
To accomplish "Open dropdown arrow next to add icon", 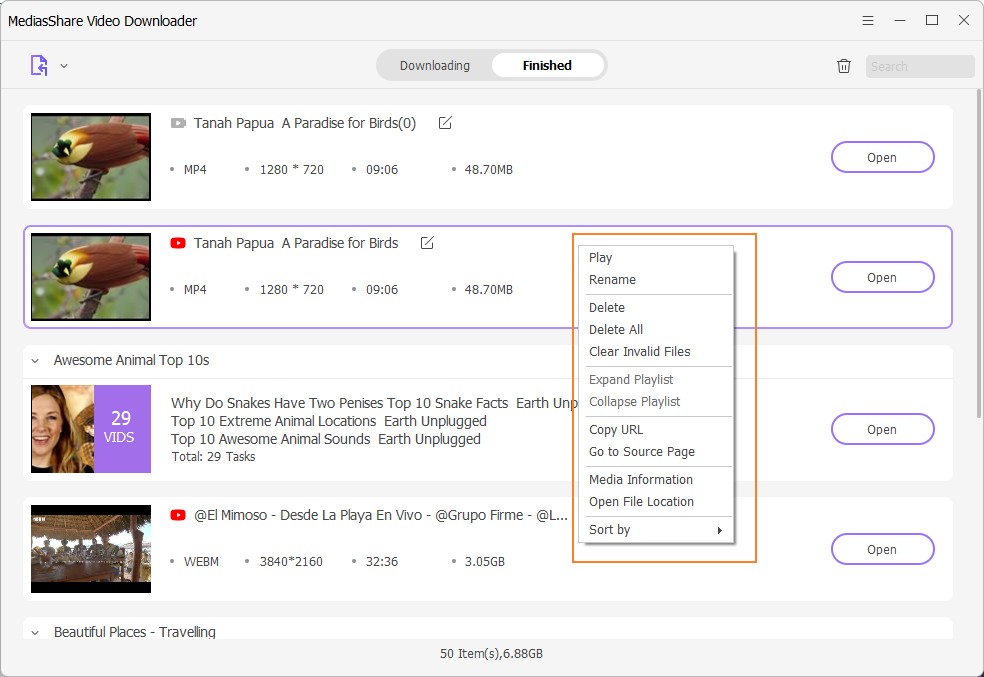I will (64, 66).
